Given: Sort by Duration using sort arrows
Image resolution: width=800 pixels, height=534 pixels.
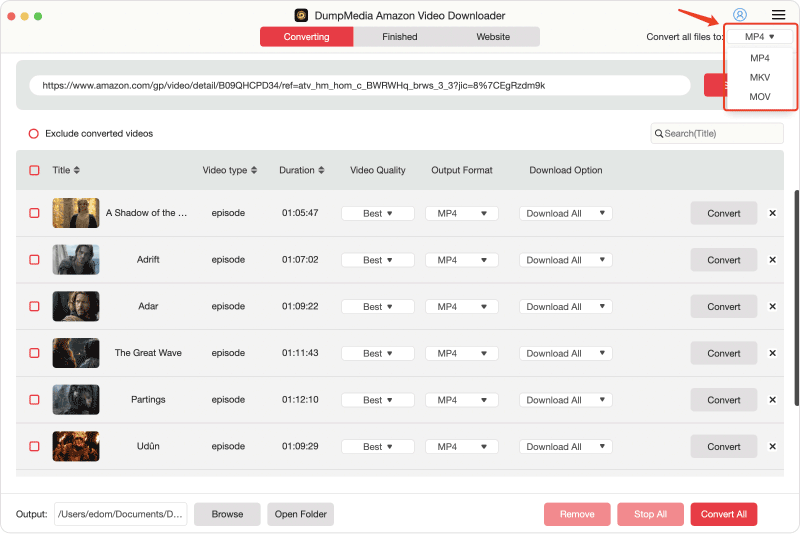Looking at the screenshot, I should [x=321, y=170].
